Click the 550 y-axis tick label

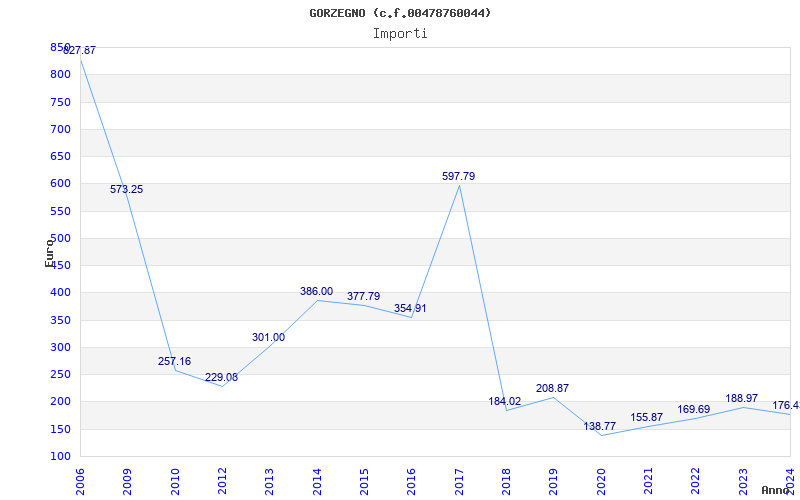point(60,211)
